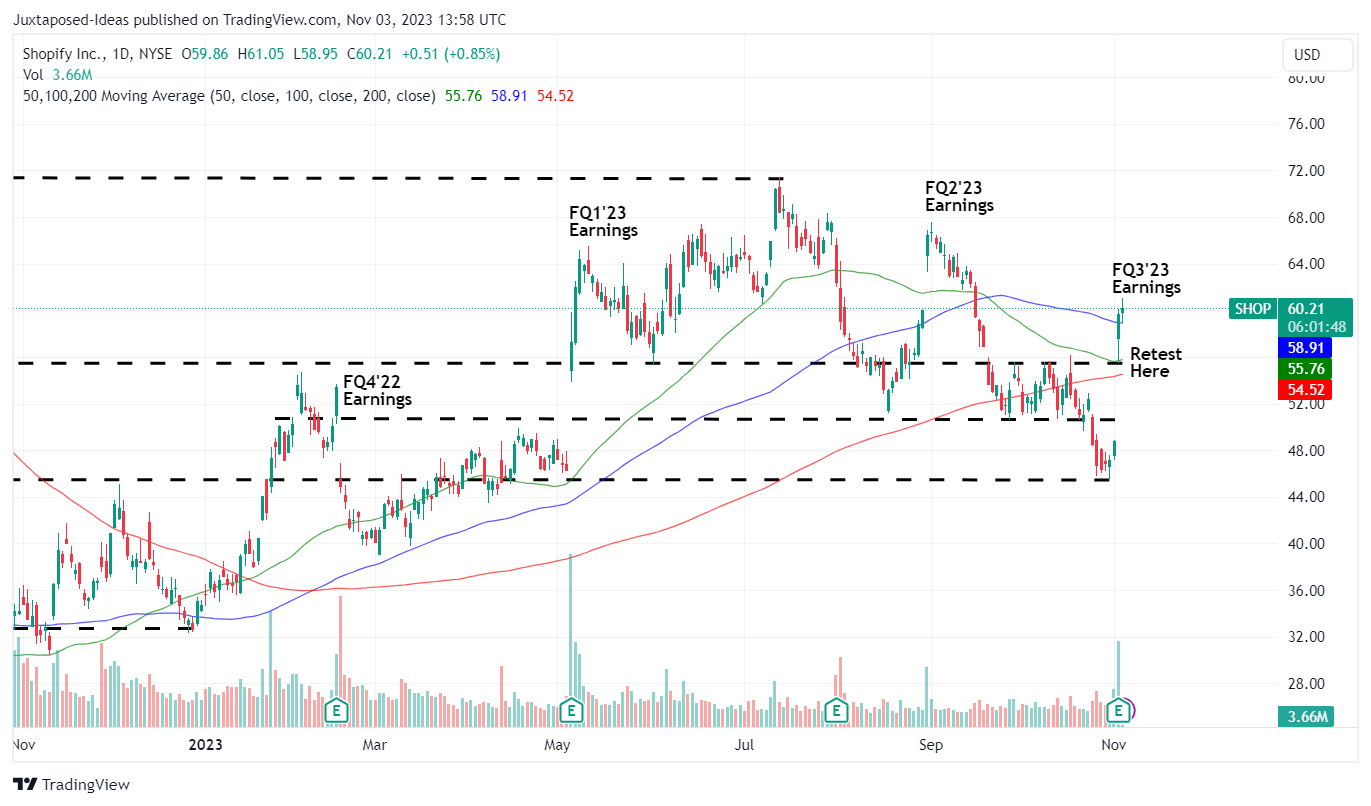The width and height of the screenshot is (1371, 806).
Task: Click the 06:01:48 bar countdown timer
Action: (x=1315, y=326)
